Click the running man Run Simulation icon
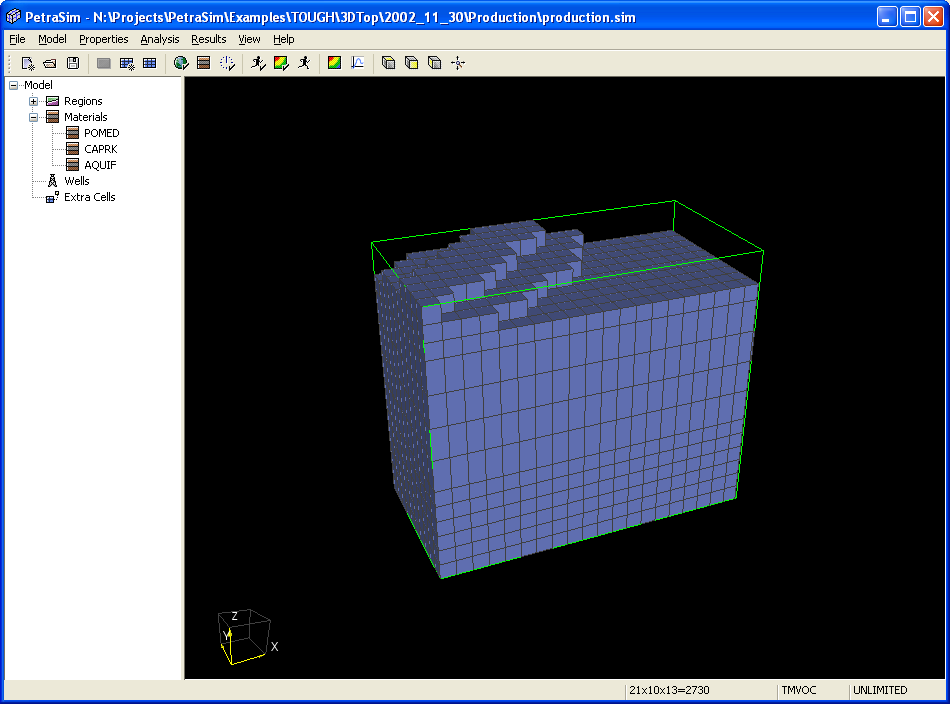 pyautogui.click(x=305, y=63)
